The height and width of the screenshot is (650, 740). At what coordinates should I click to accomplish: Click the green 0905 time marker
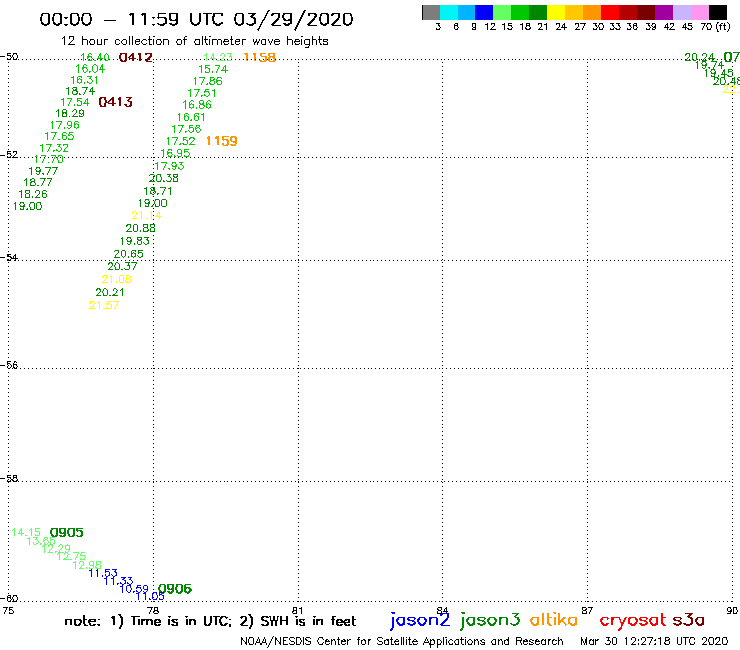(x=67, y=532)
